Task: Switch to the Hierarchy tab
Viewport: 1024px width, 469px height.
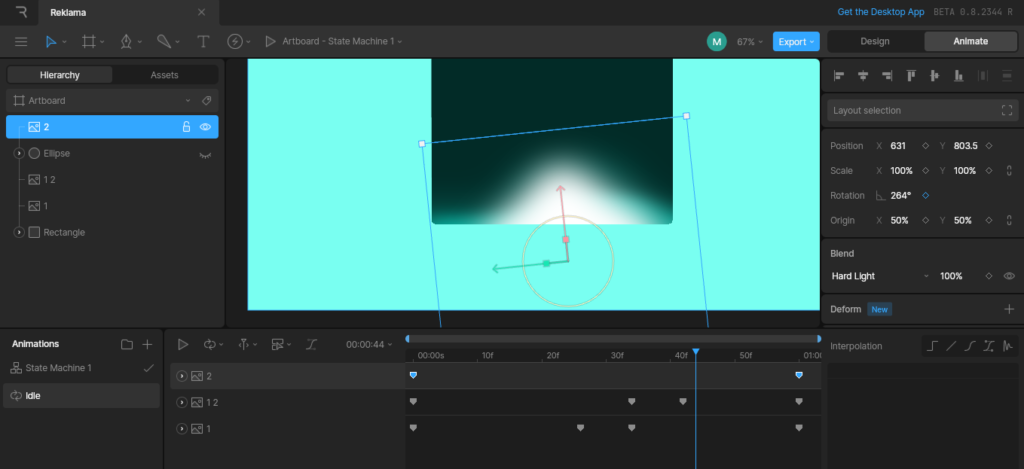Action: [59, 75]
